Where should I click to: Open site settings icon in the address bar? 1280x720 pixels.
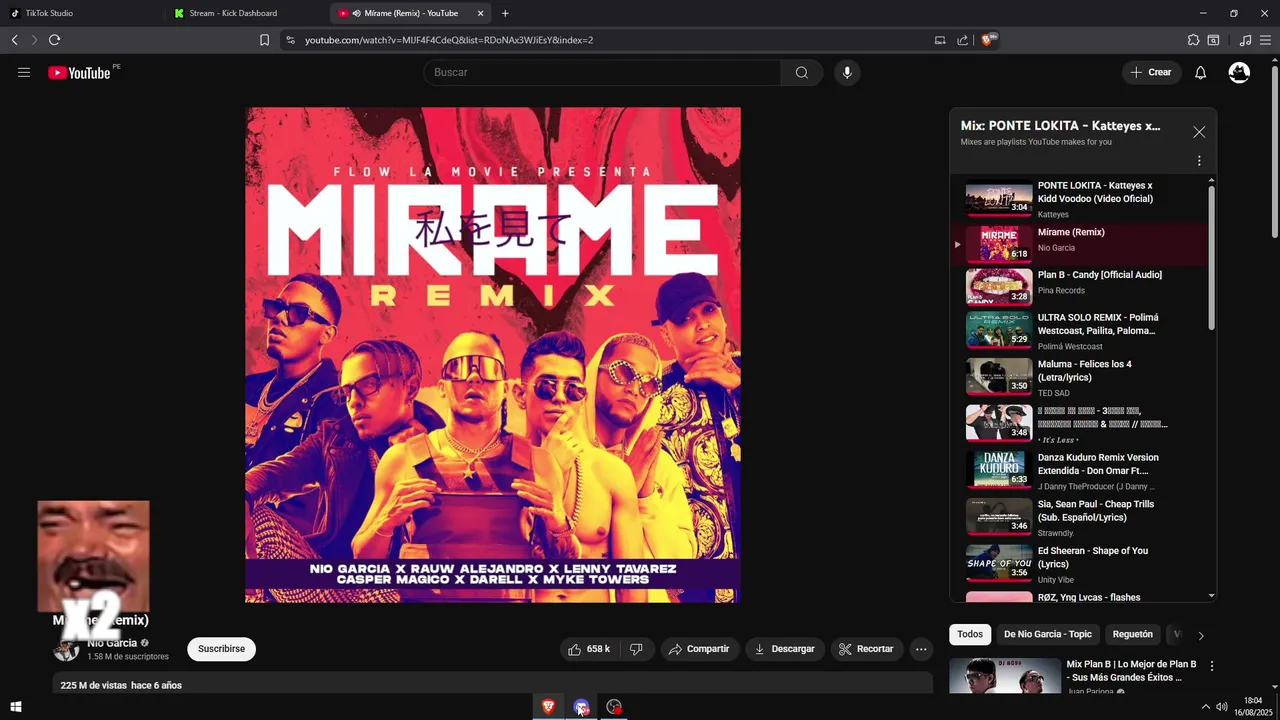coord(290,40)
